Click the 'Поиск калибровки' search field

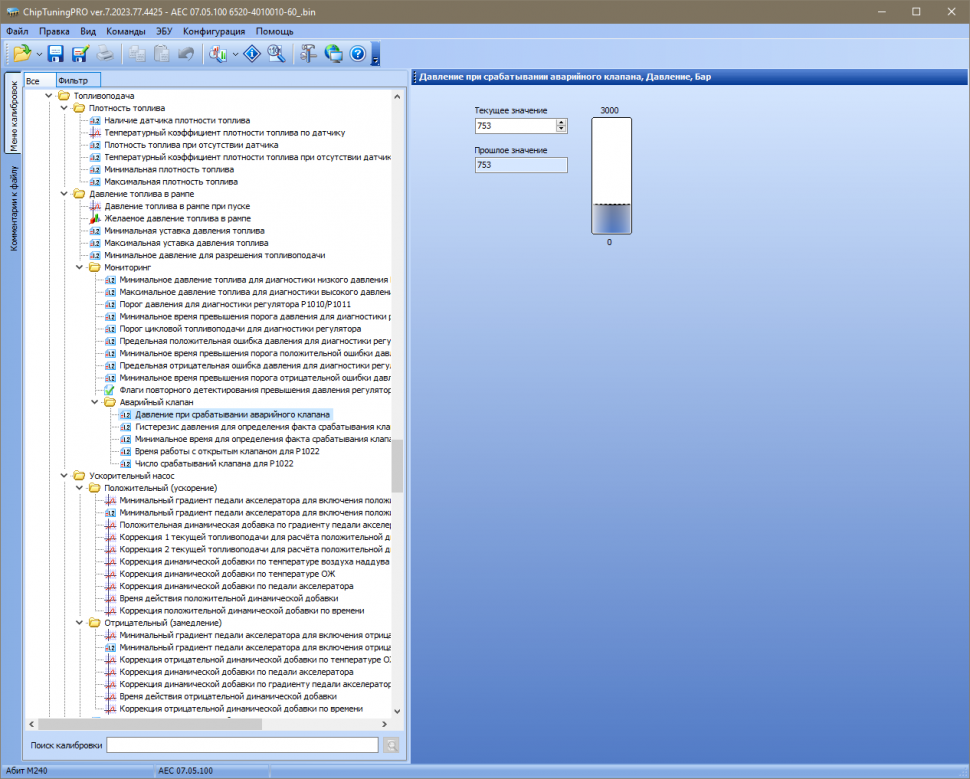(242, 745)
